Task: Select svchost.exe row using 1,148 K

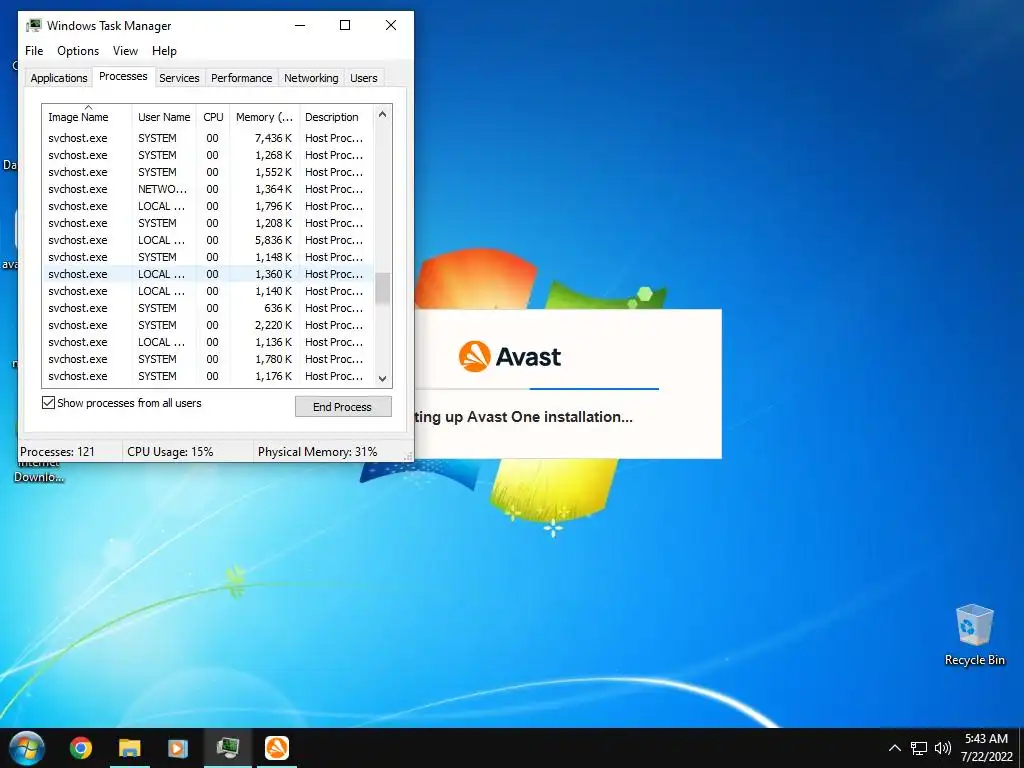Action: coord(208,257)
